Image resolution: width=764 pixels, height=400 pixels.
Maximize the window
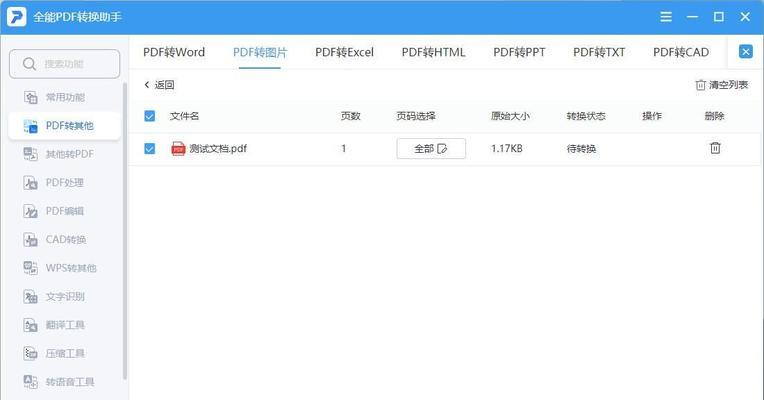tap(719, 17)
